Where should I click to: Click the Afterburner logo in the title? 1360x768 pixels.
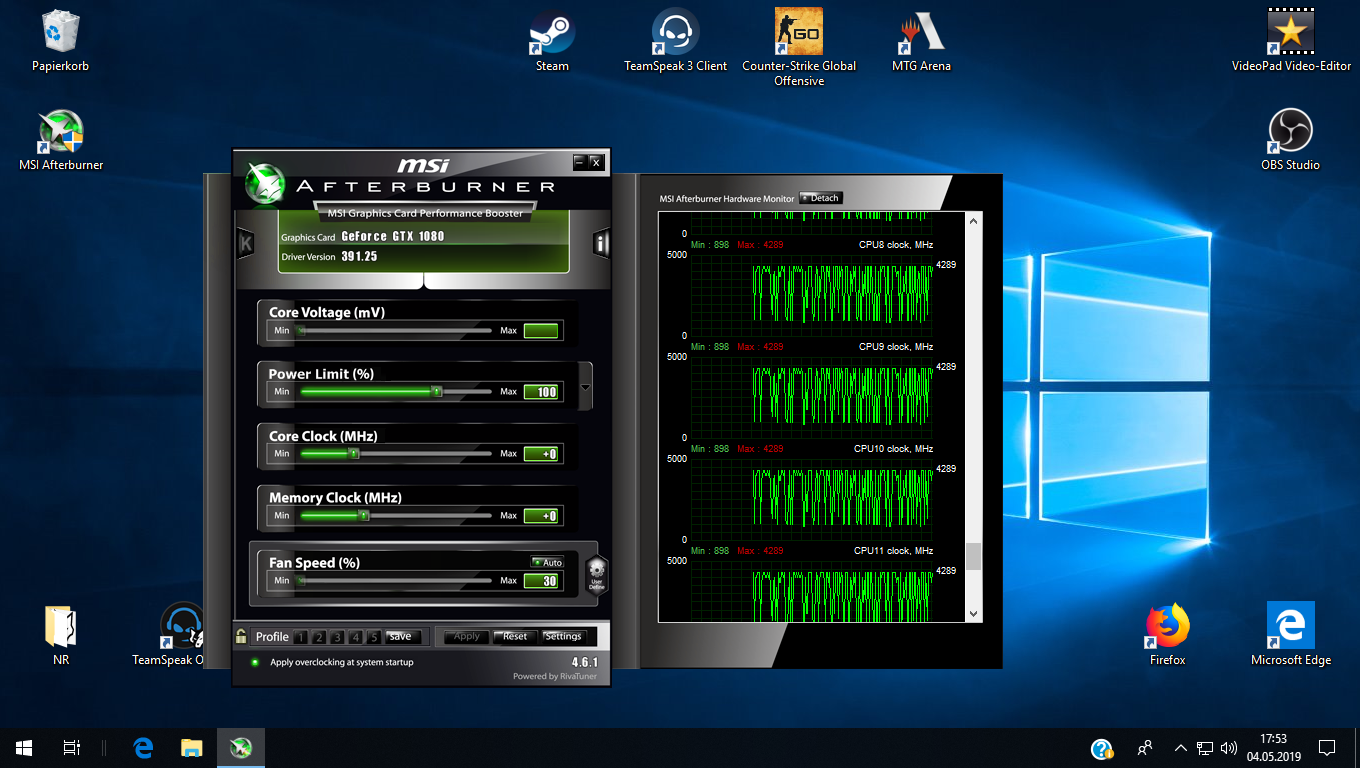point(264,182)
